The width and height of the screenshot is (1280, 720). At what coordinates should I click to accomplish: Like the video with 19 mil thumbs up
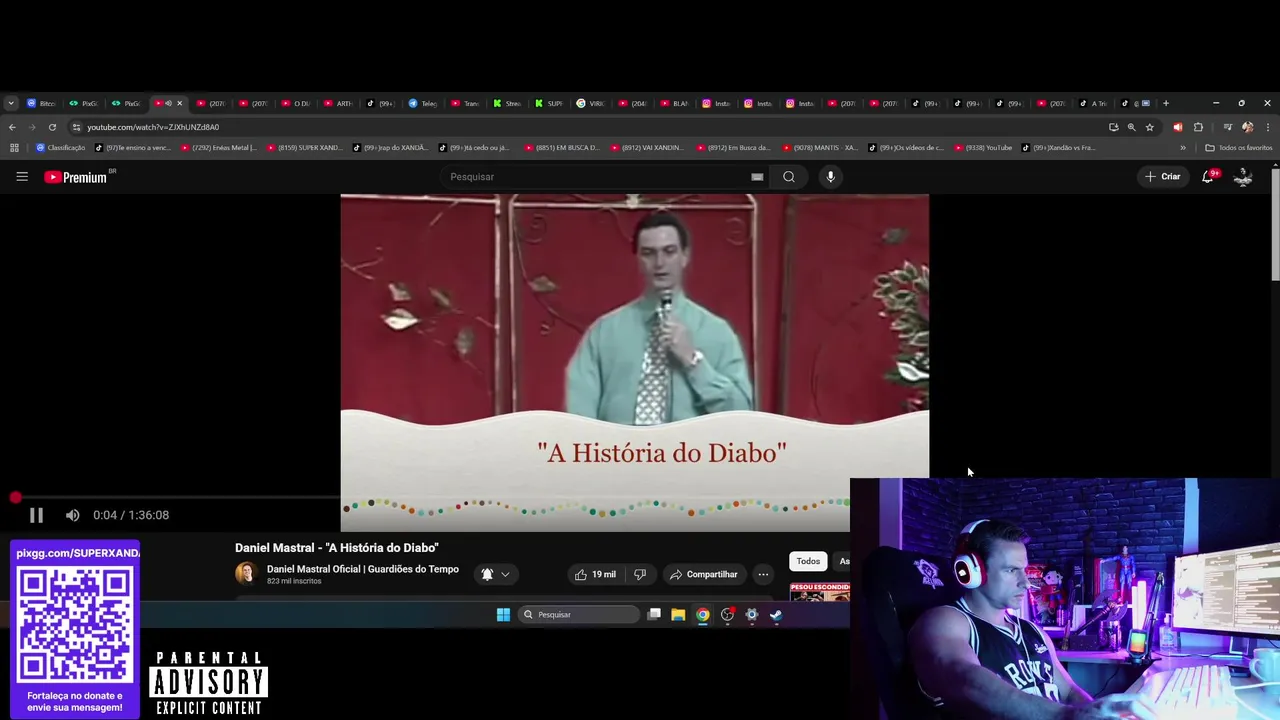coord(595,574)
